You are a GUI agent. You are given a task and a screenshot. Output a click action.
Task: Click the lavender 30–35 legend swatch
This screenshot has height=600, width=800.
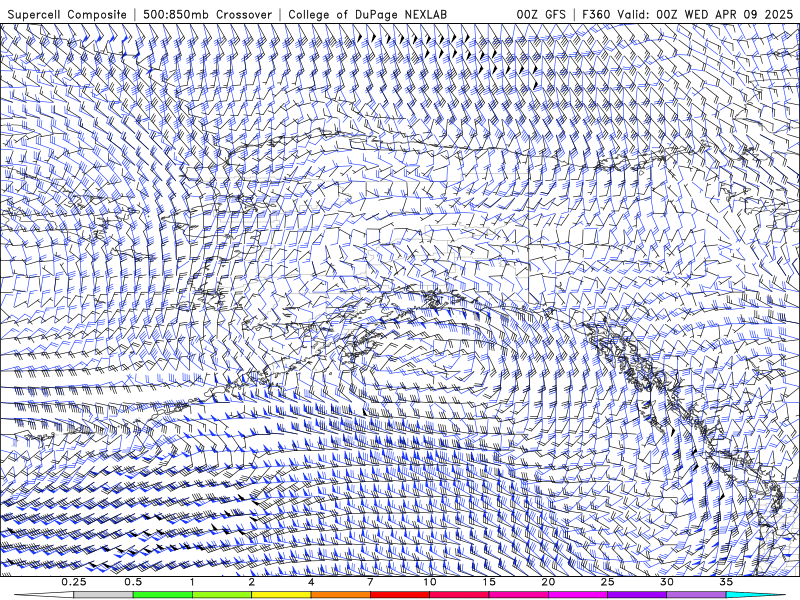coord(696,595)
